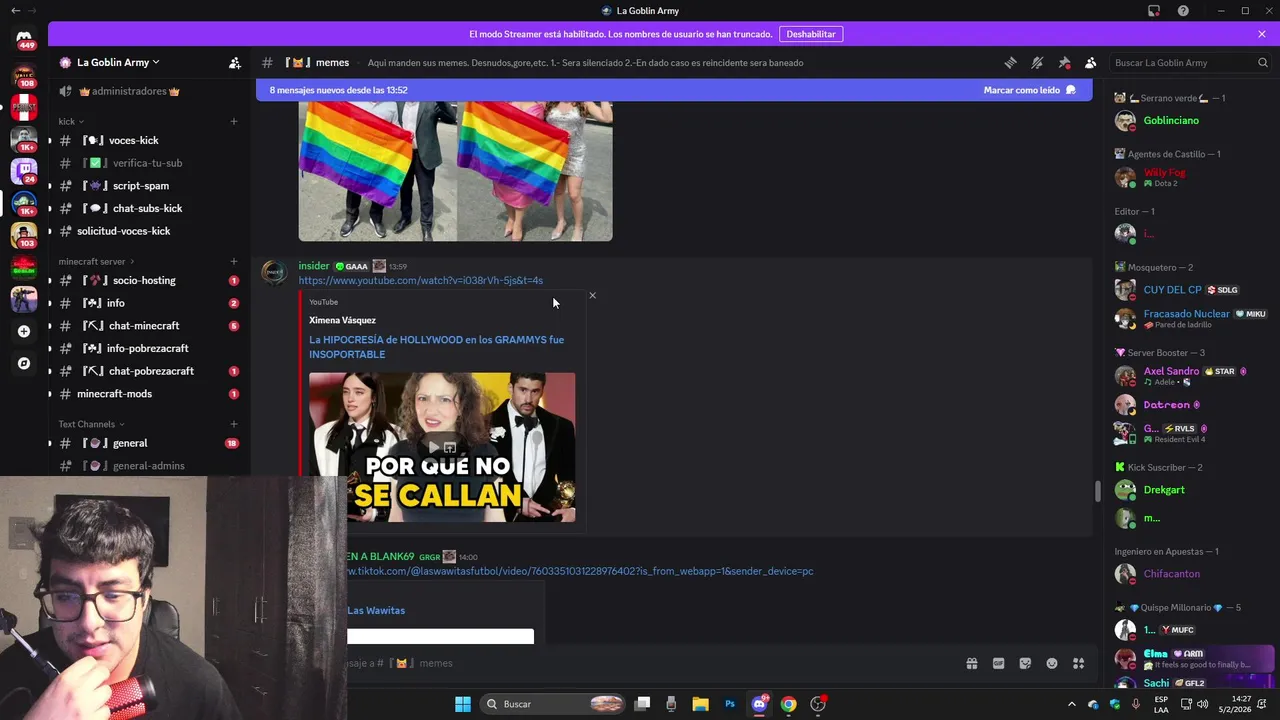Click Ximena Vásquez author name
This screenshot has height=720, width=1280.
click(x=342, y=320)
